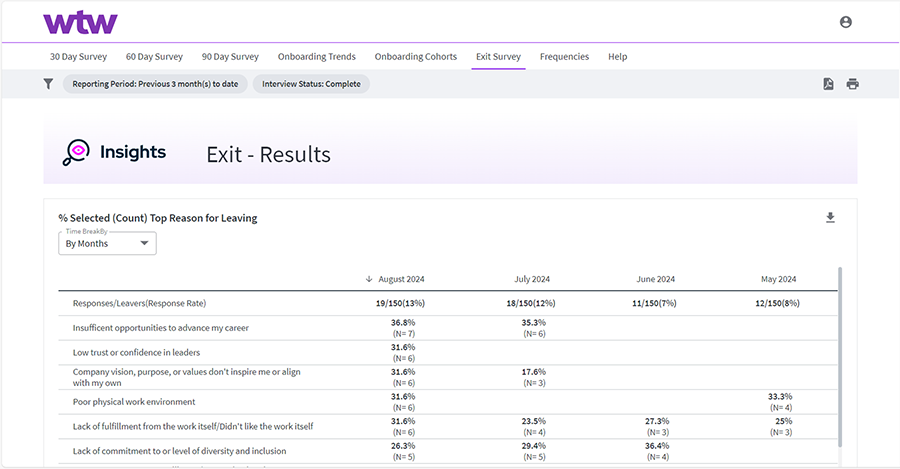Click the Interview Status: Complete chip

[x=311, y=84]
